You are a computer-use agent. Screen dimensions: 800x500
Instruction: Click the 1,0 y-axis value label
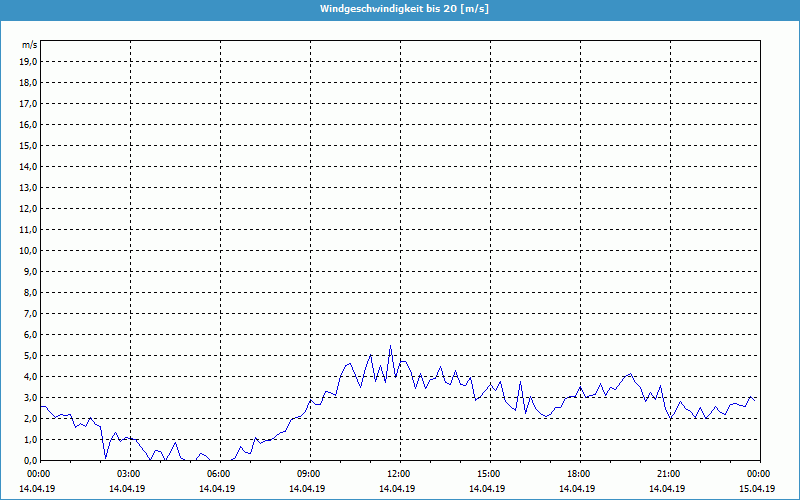pyautogui.click(x=31, y=439)
